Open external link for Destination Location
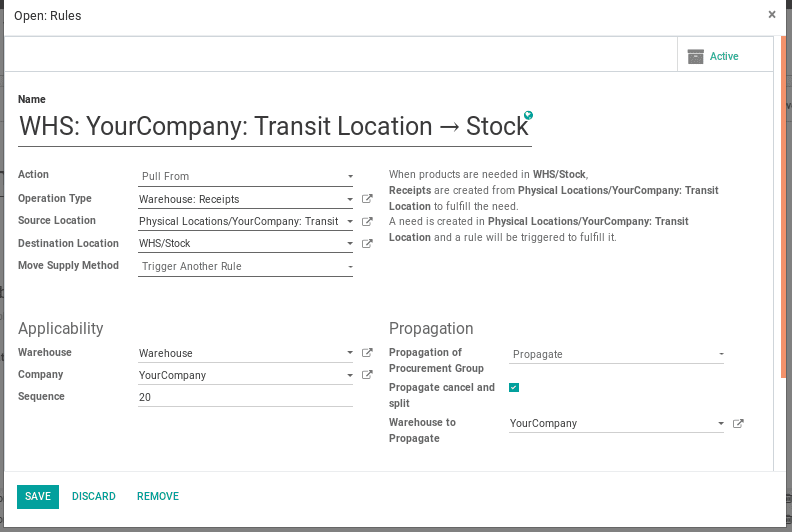 pos(367,244)
